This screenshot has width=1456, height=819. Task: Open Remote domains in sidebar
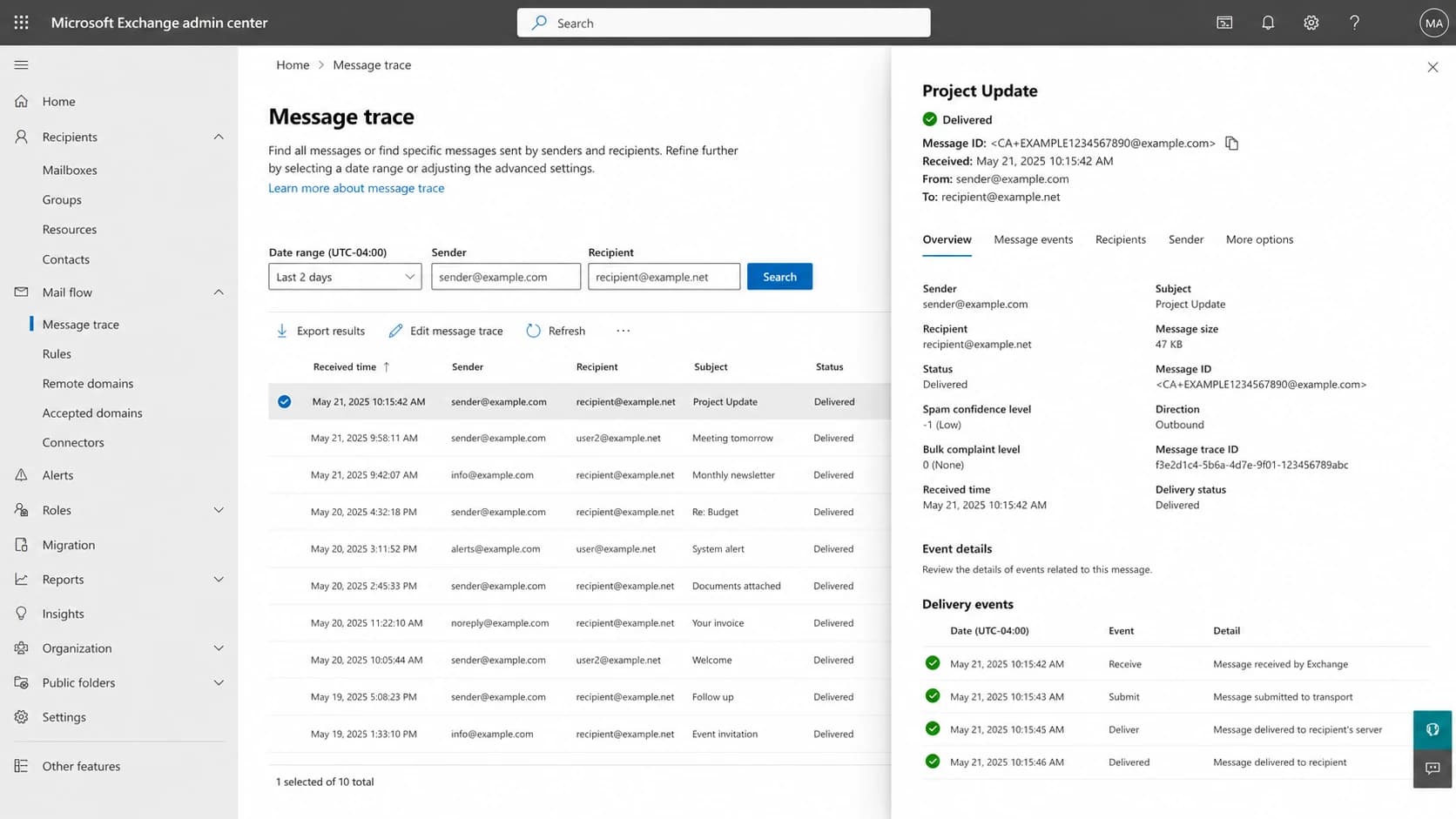point(88,383)
